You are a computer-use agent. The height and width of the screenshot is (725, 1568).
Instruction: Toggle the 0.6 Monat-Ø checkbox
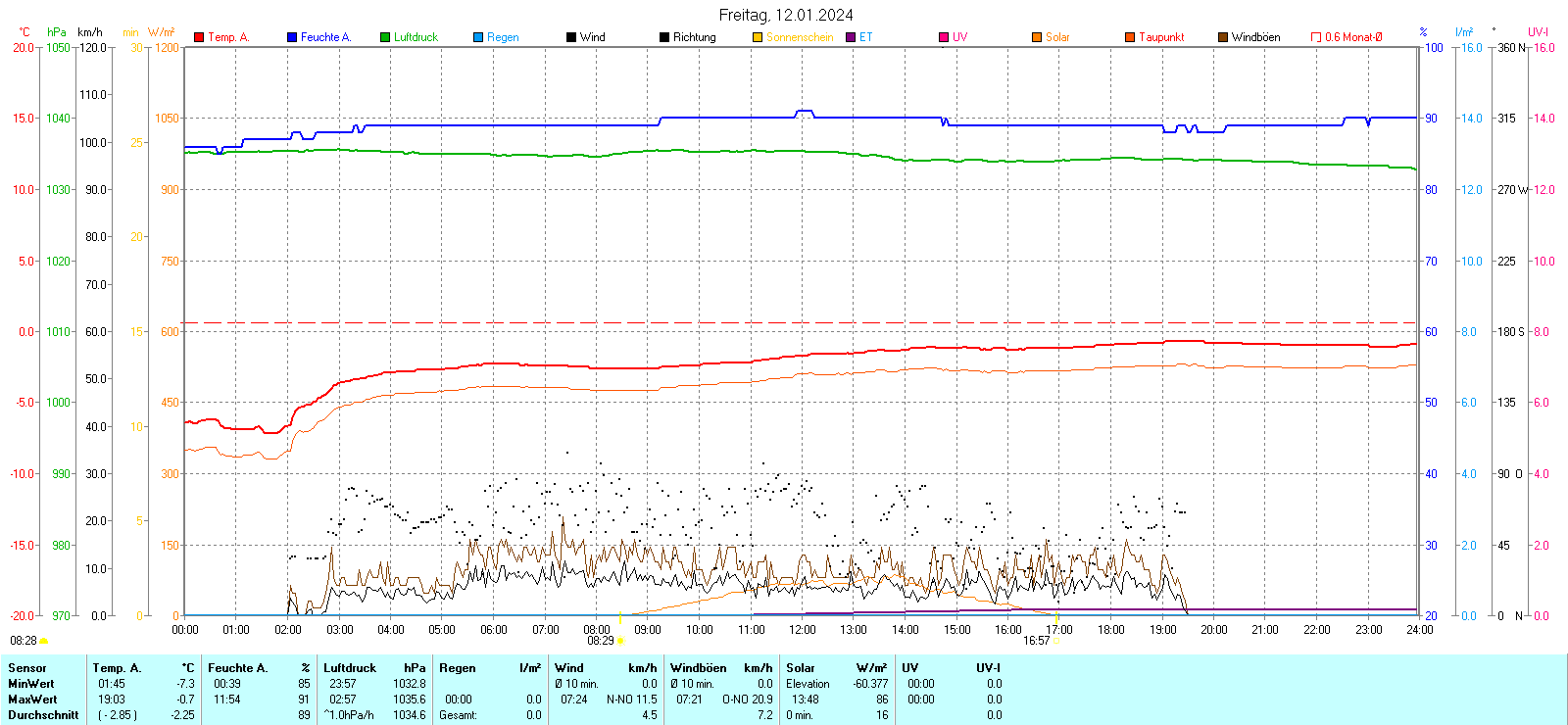click(x=1316, y=37)
